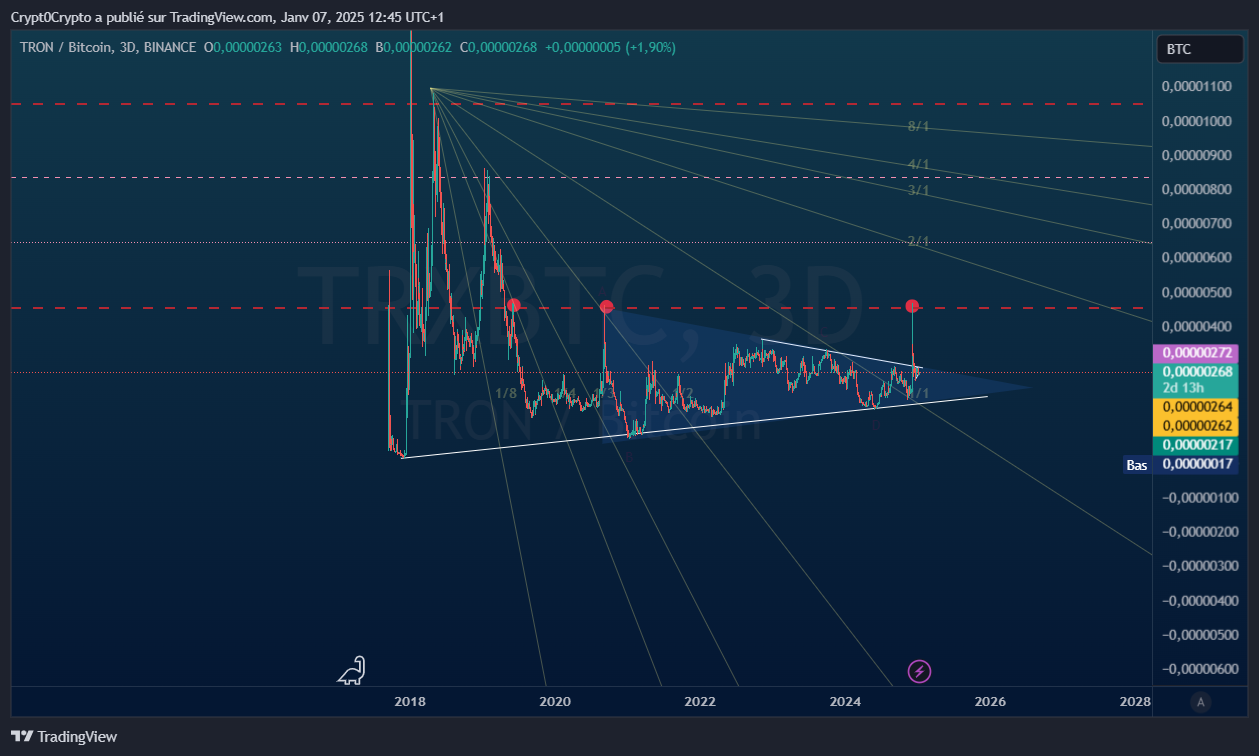Click the open value O0,00000263 in the legend
The width and height of the screenshot is (1259, 756).
[243, 47]
